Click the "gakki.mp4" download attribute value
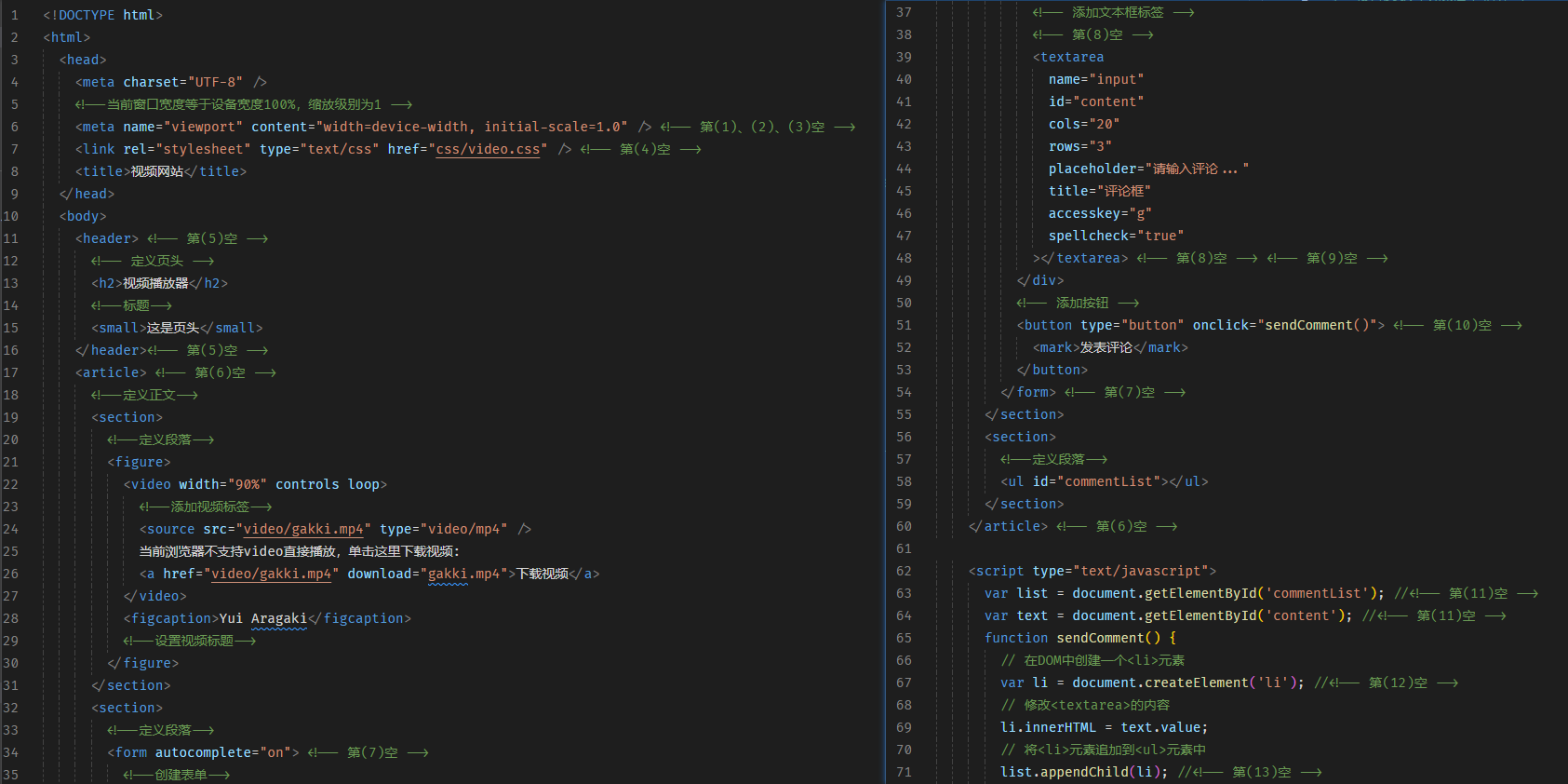 click(x=463, y=574)
